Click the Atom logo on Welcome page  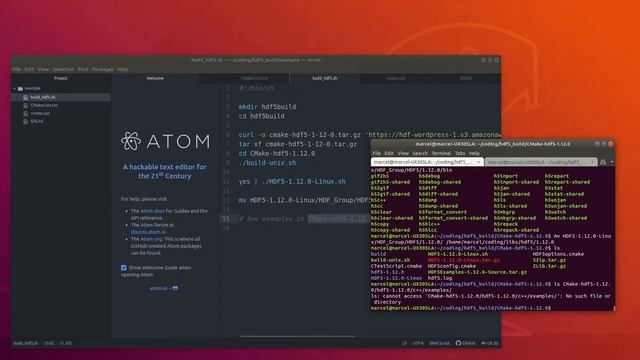coord(165,141)
